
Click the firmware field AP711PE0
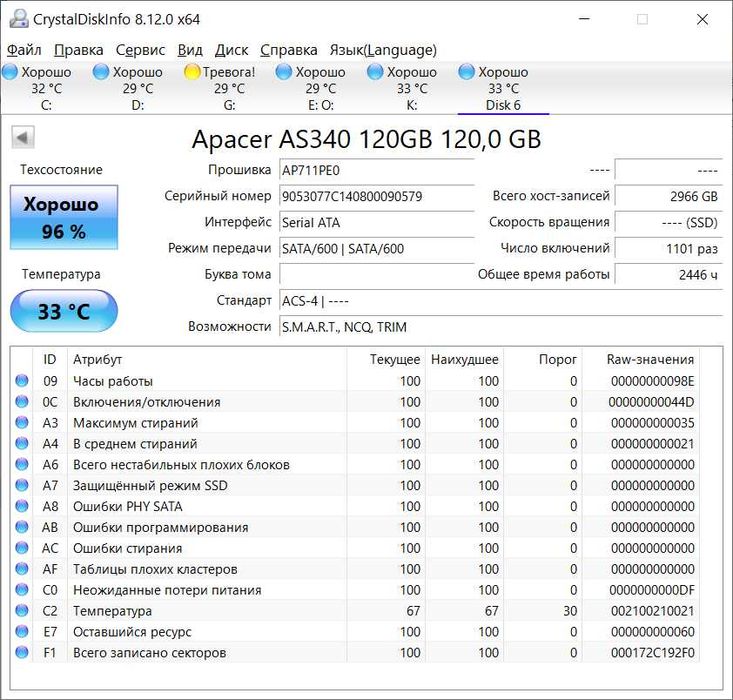pyautogui.click(x=377, y=170)
